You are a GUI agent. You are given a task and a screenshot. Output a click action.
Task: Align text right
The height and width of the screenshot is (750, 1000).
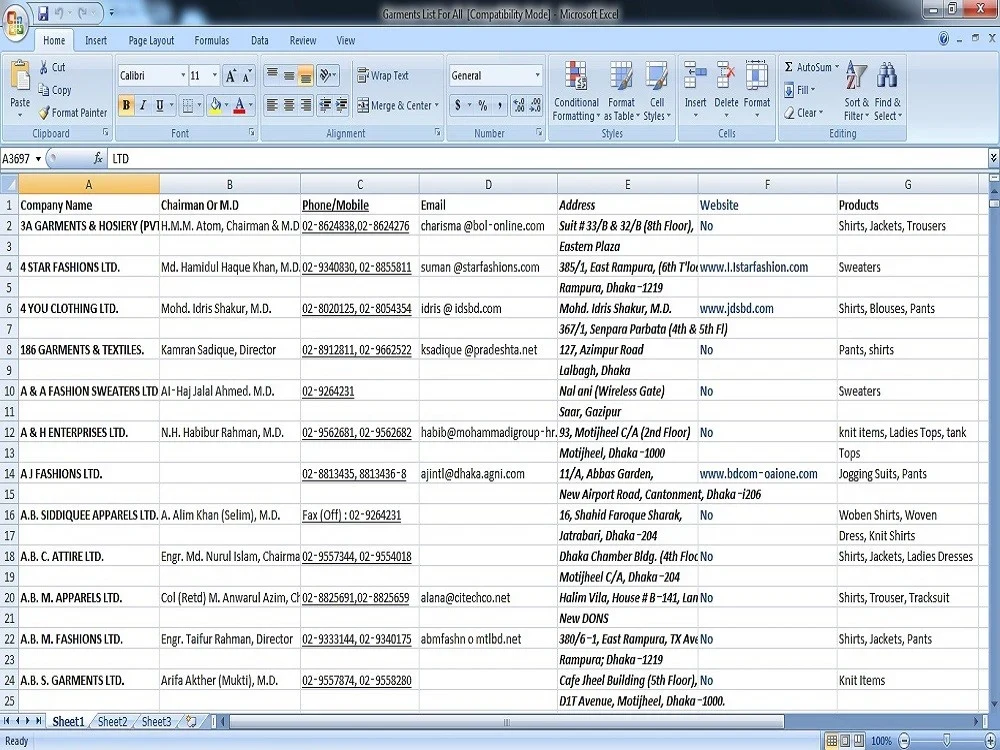pyautogui.click(x=305, y=105)
